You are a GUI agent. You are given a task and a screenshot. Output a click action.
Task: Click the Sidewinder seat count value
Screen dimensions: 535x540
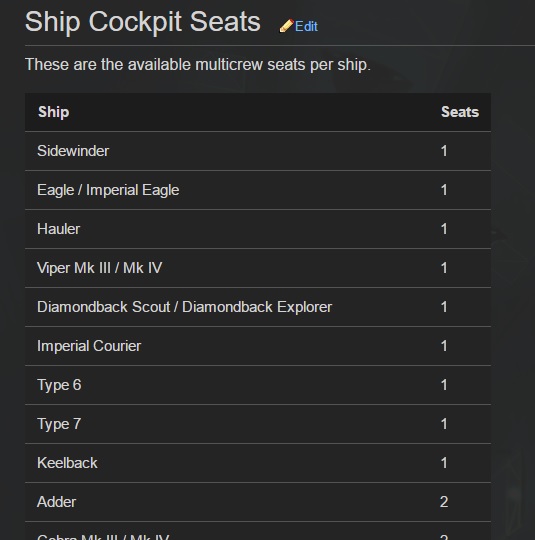pyautogui.click(x=444, y=151)
